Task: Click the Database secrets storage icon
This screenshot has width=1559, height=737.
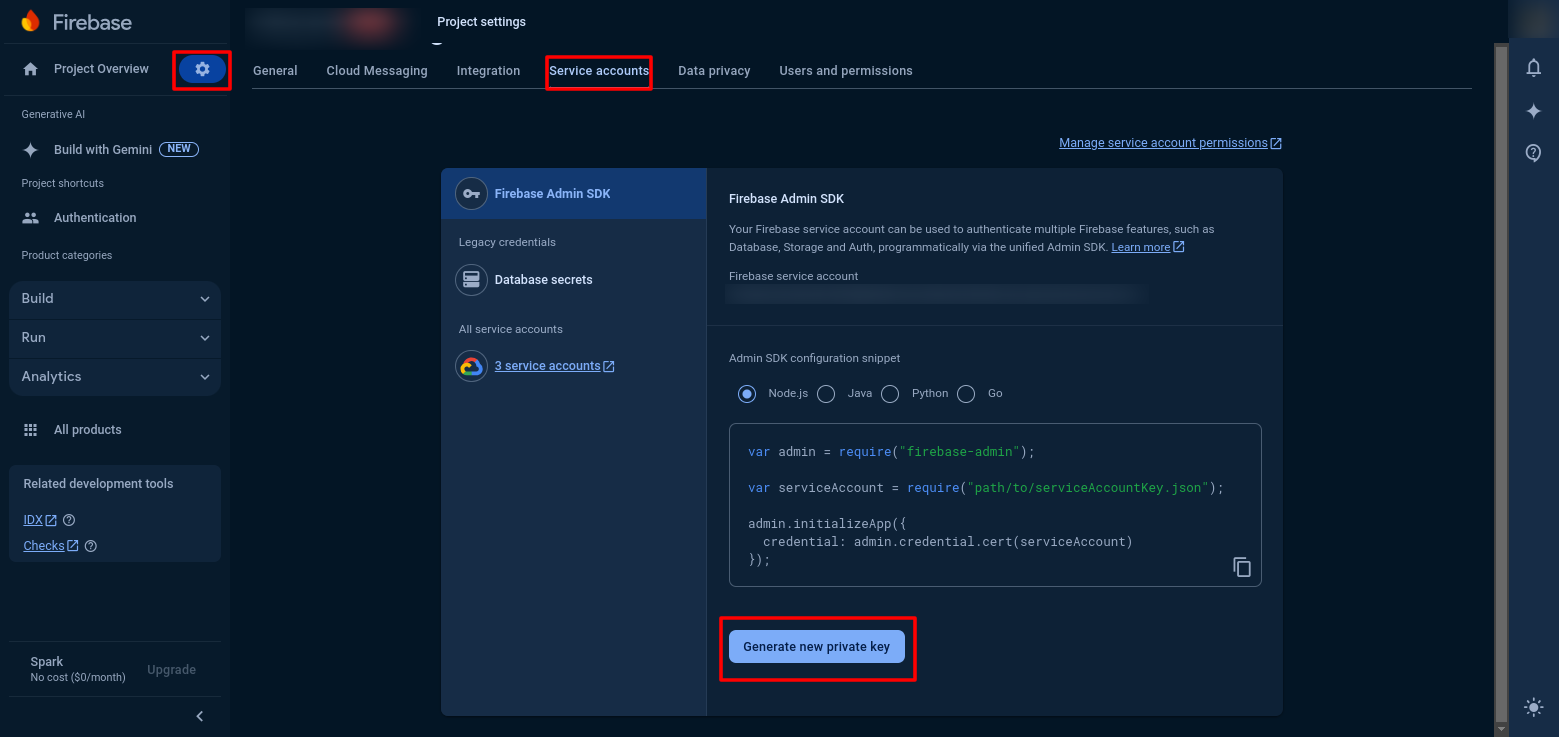Action: coord(471,280)
